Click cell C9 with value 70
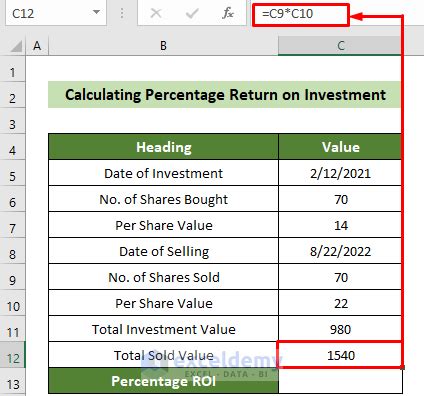 tap(340, 277)
